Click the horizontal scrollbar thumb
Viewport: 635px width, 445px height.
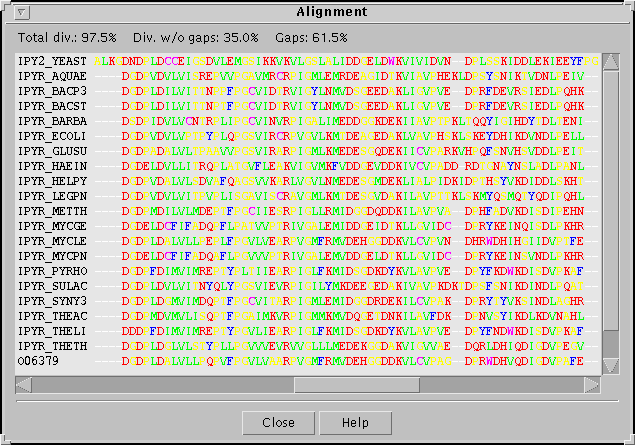356,385
